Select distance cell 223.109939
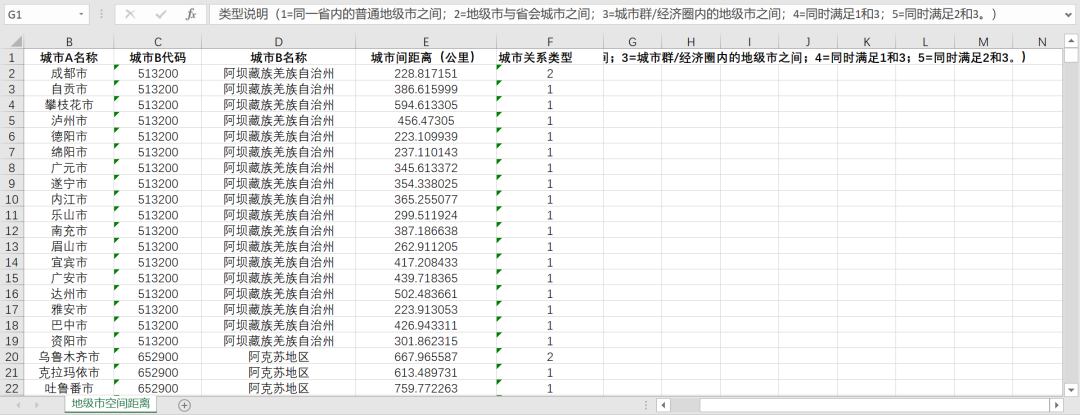Screen dimensions: 1080x415 coord(426,136)
